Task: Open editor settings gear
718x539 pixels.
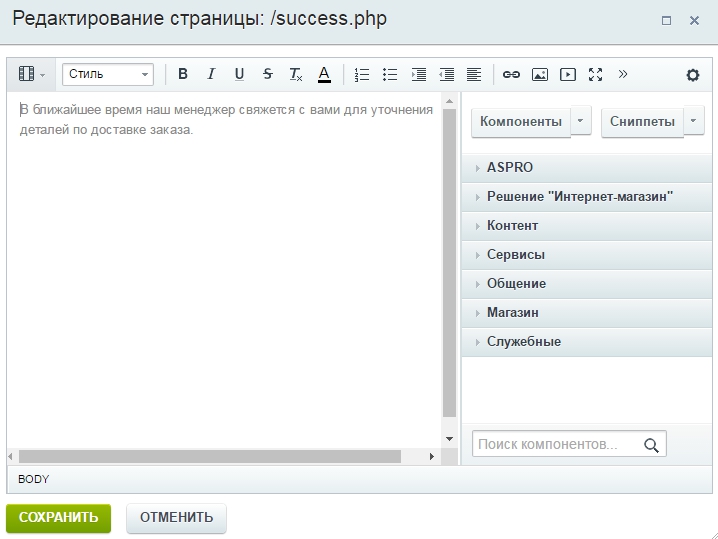Action: 693,75
